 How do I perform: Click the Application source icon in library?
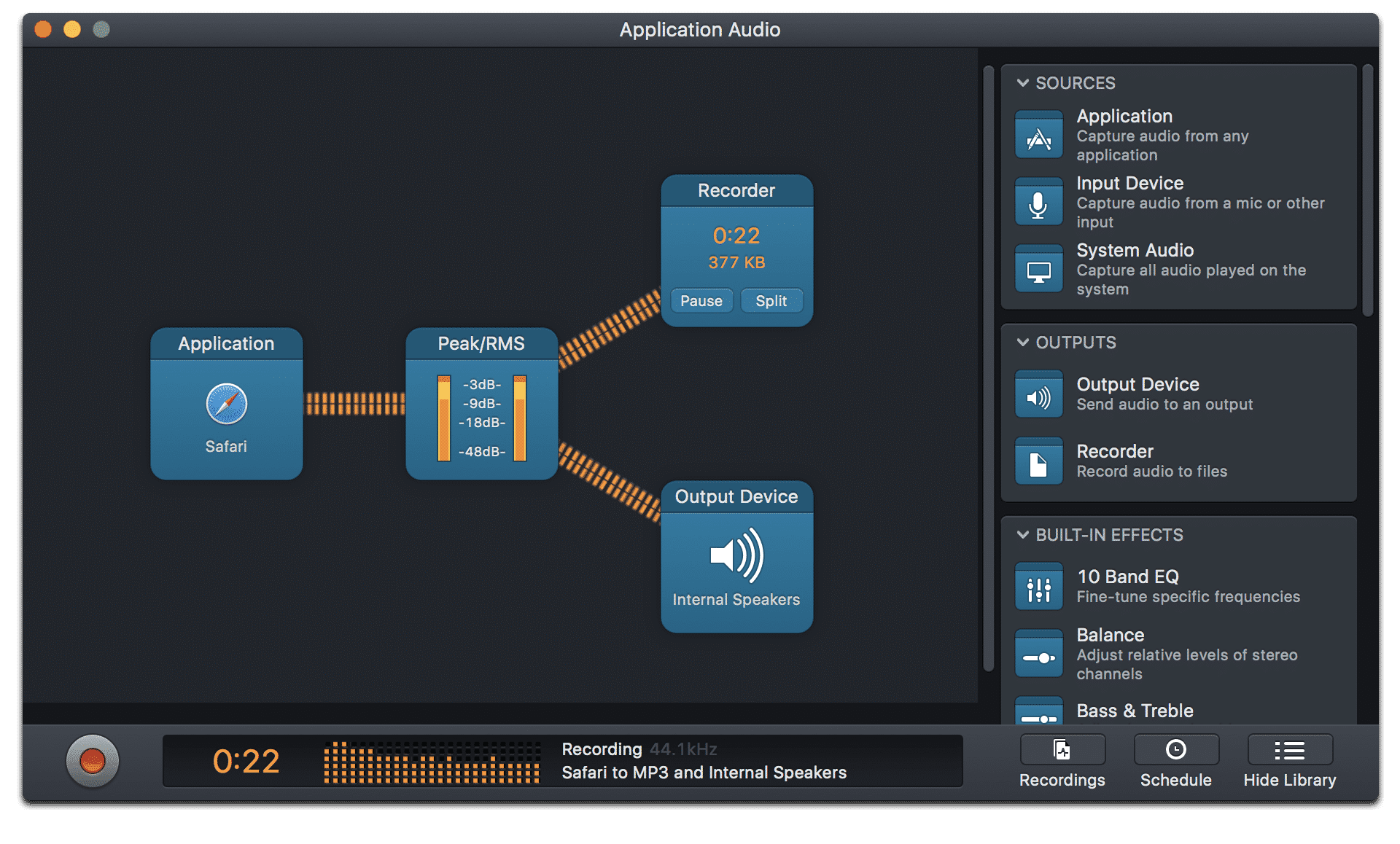coord(1038,136)
